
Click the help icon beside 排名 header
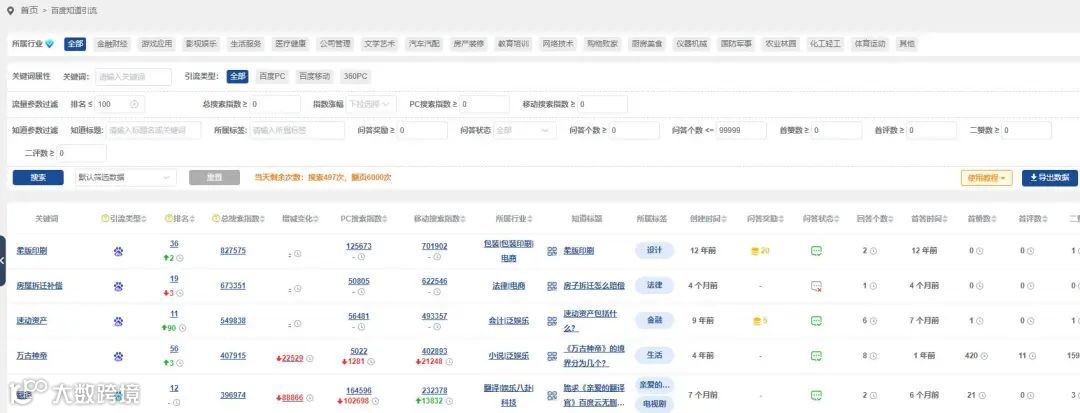168,219
